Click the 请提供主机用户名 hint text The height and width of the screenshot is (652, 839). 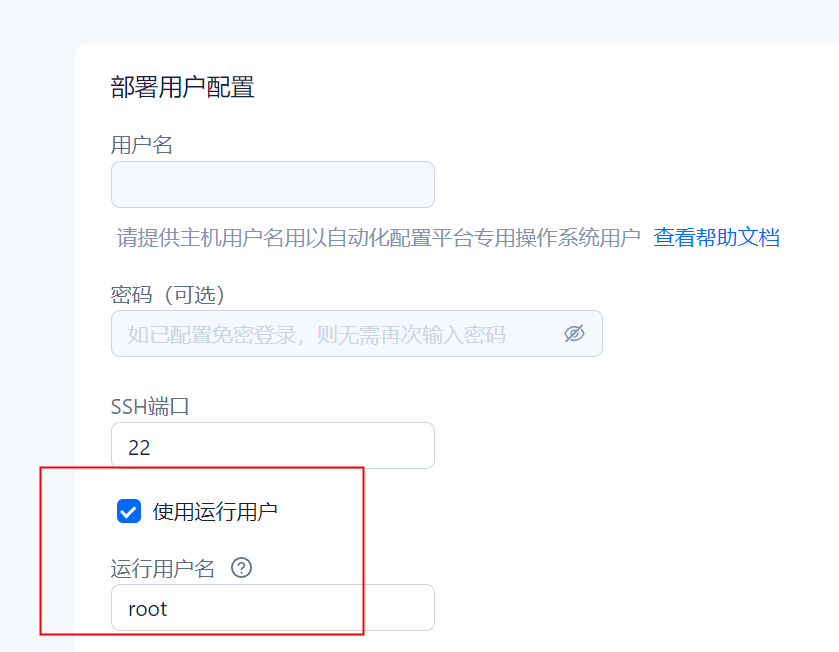point(379,237)
